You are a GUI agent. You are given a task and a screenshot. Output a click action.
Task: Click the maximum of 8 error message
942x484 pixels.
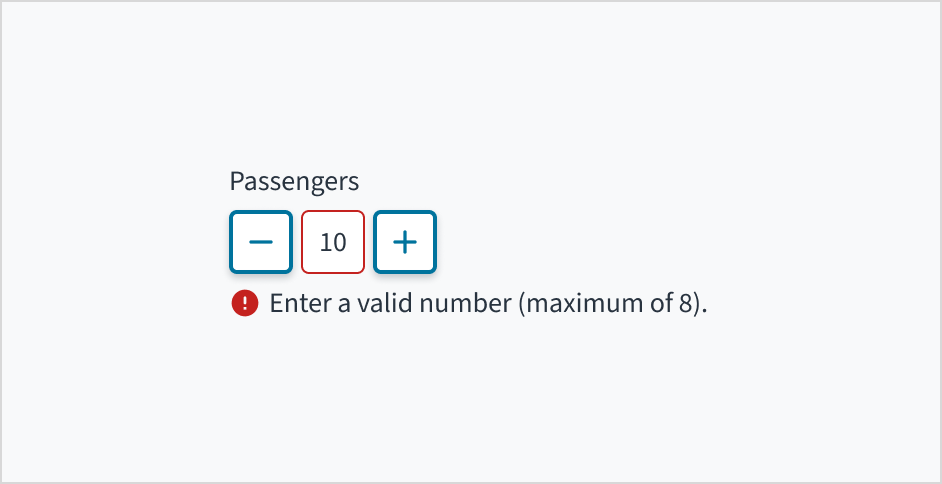[x=488, y=303]
